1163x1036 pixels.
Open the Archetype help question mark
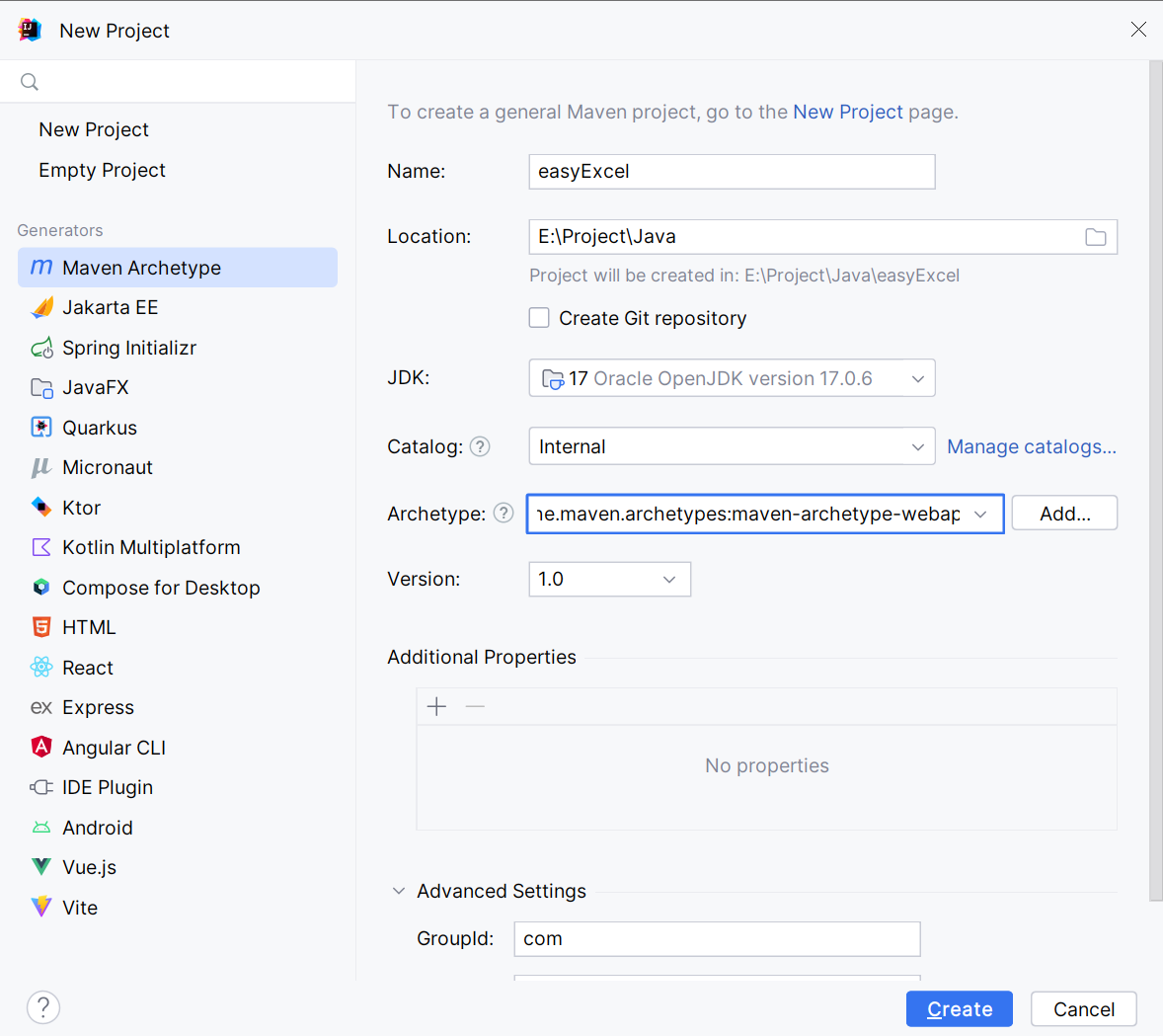point(504,514)
